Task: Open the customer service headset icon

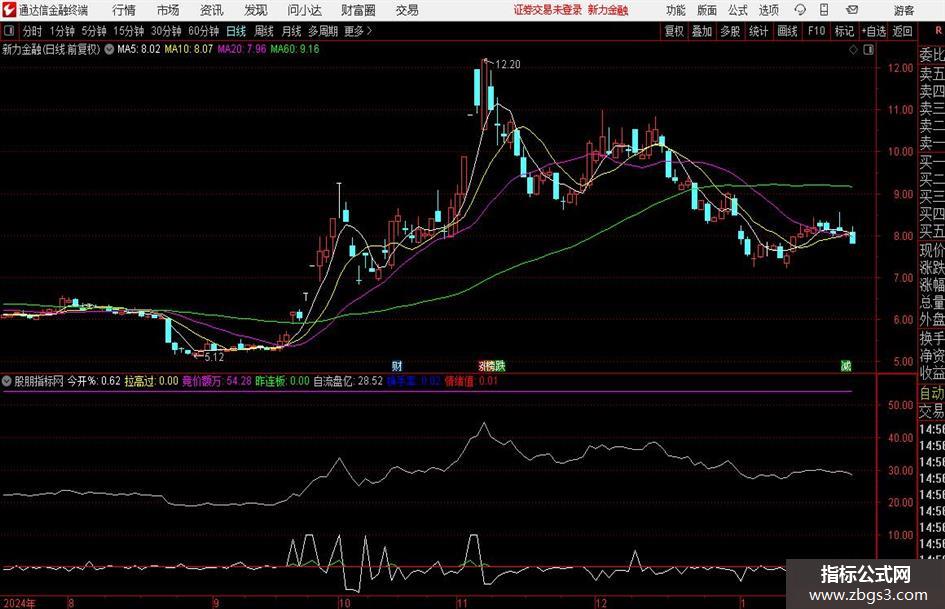Action: [x=800, y=10]
